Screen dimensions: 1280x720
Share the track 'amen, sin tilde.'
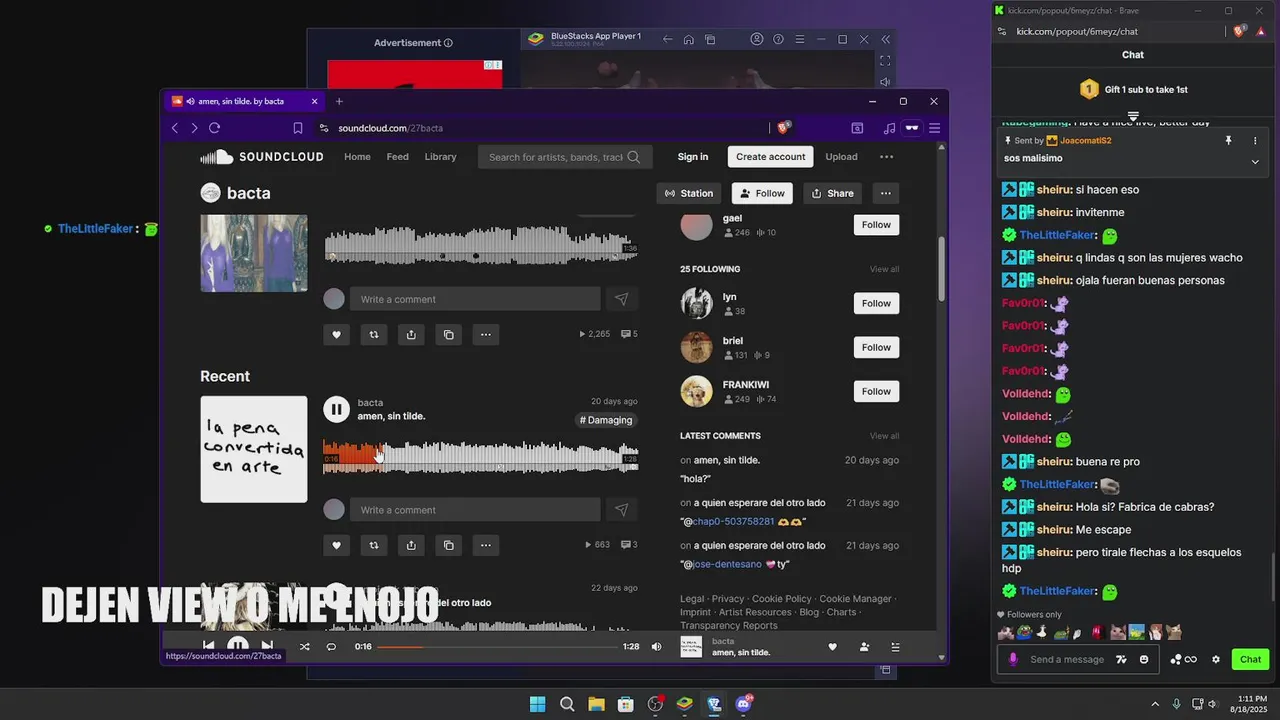click(x=411, y=545)
